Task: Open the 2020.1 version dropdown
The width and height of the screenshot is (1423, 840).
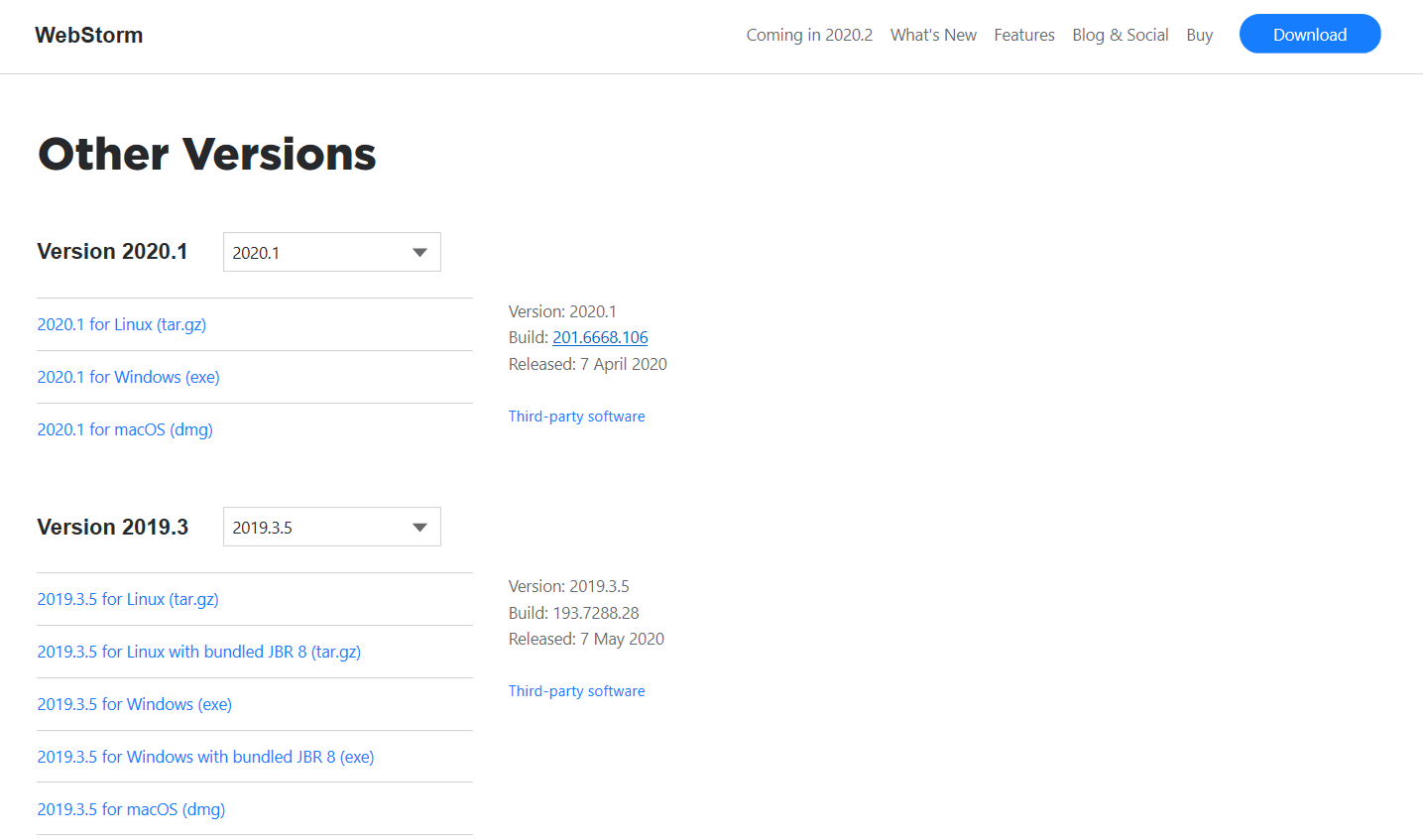Action: click(x=331, y=251)
